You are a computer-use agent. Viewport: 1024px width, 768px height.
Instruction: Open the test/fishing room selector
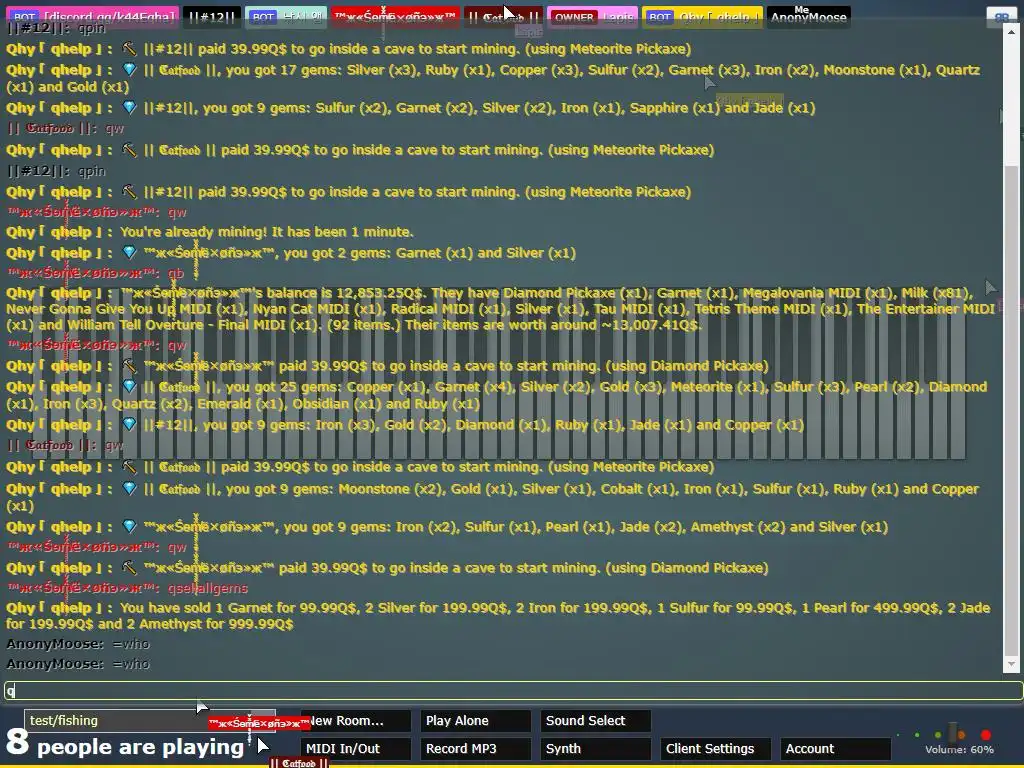point(149,720)
